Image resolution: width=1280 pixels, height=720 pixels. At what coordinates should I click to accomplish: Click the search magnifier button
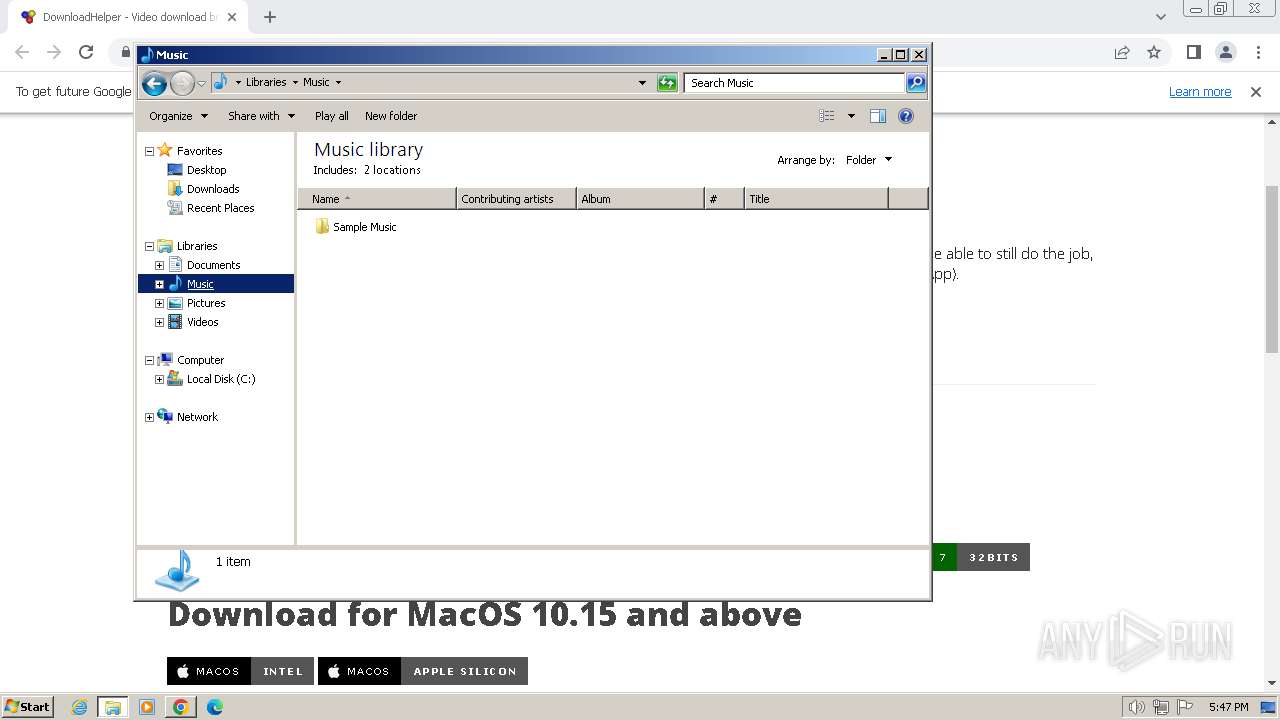(x=916, y=83)
